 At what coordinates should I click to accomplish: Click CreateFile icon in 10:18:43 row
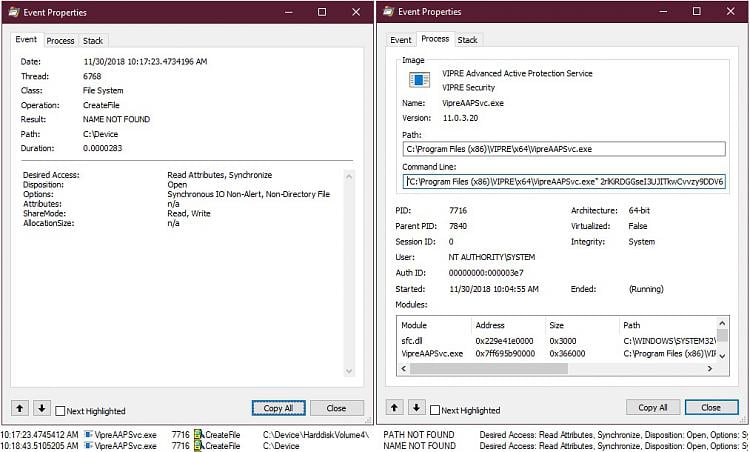coord(199,446)
